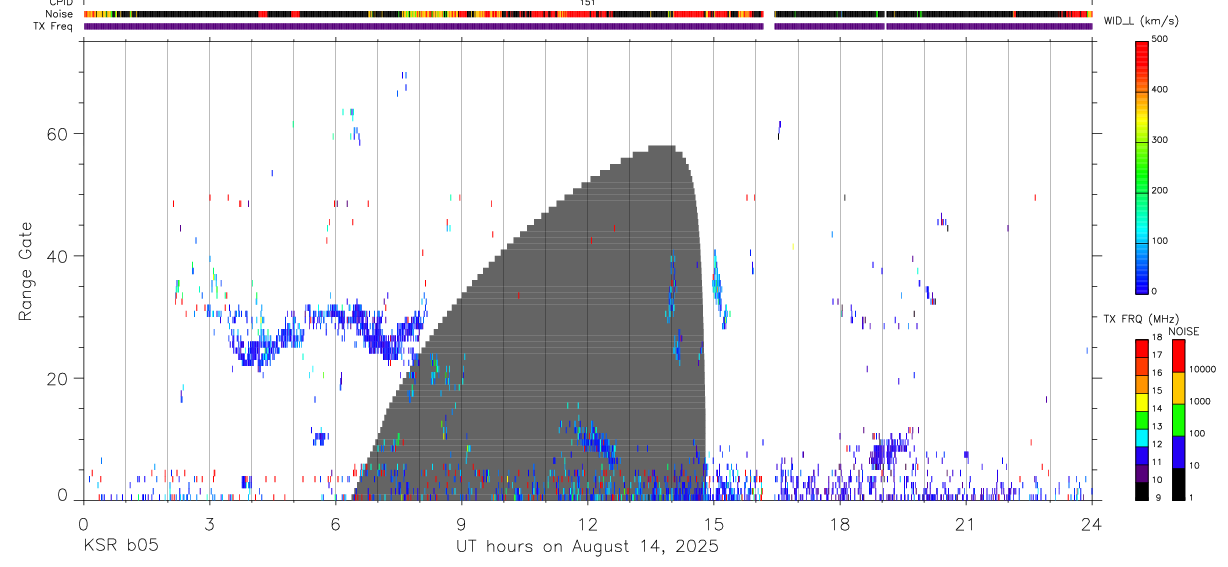This screenshot has height=567, width=1228.
Task: Click the 'Range Gate' axis label
Action: (x=26, y=271)
